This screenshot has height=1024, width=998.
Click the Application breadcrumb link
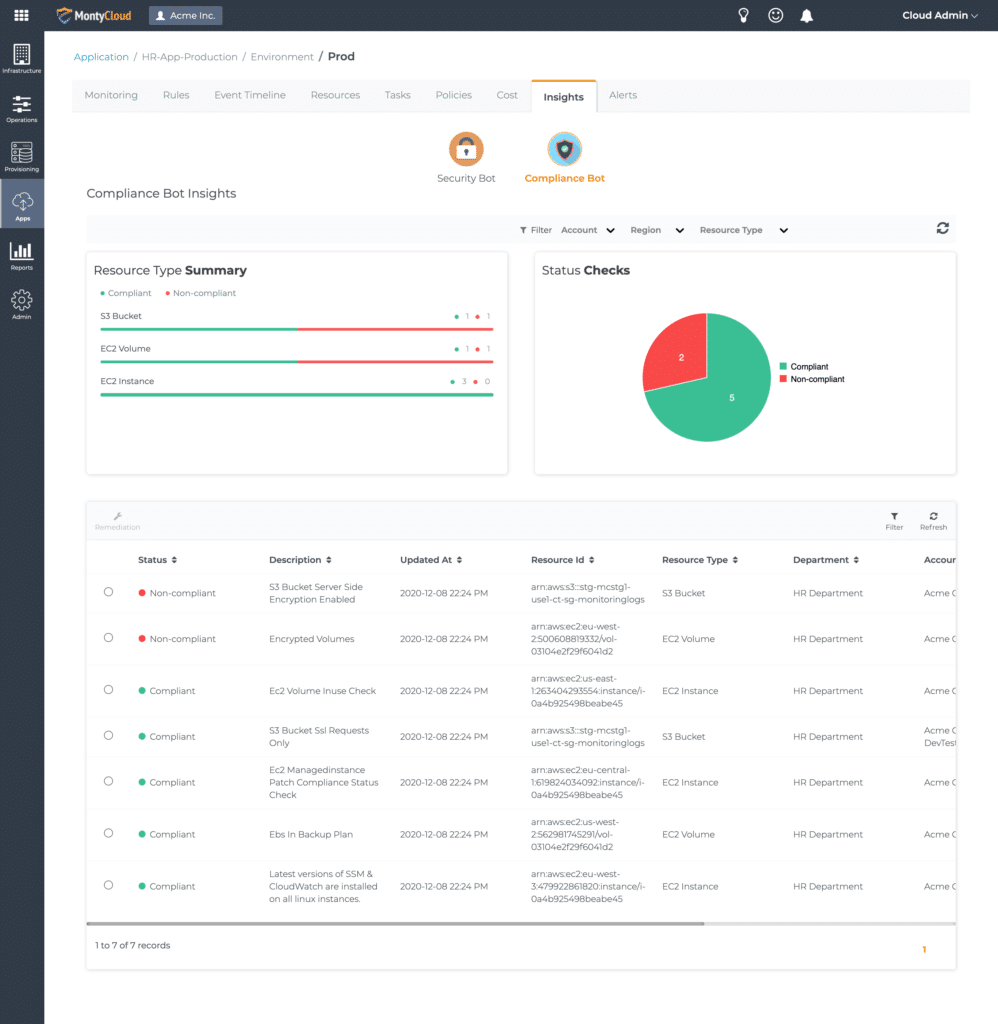point(101,57)
